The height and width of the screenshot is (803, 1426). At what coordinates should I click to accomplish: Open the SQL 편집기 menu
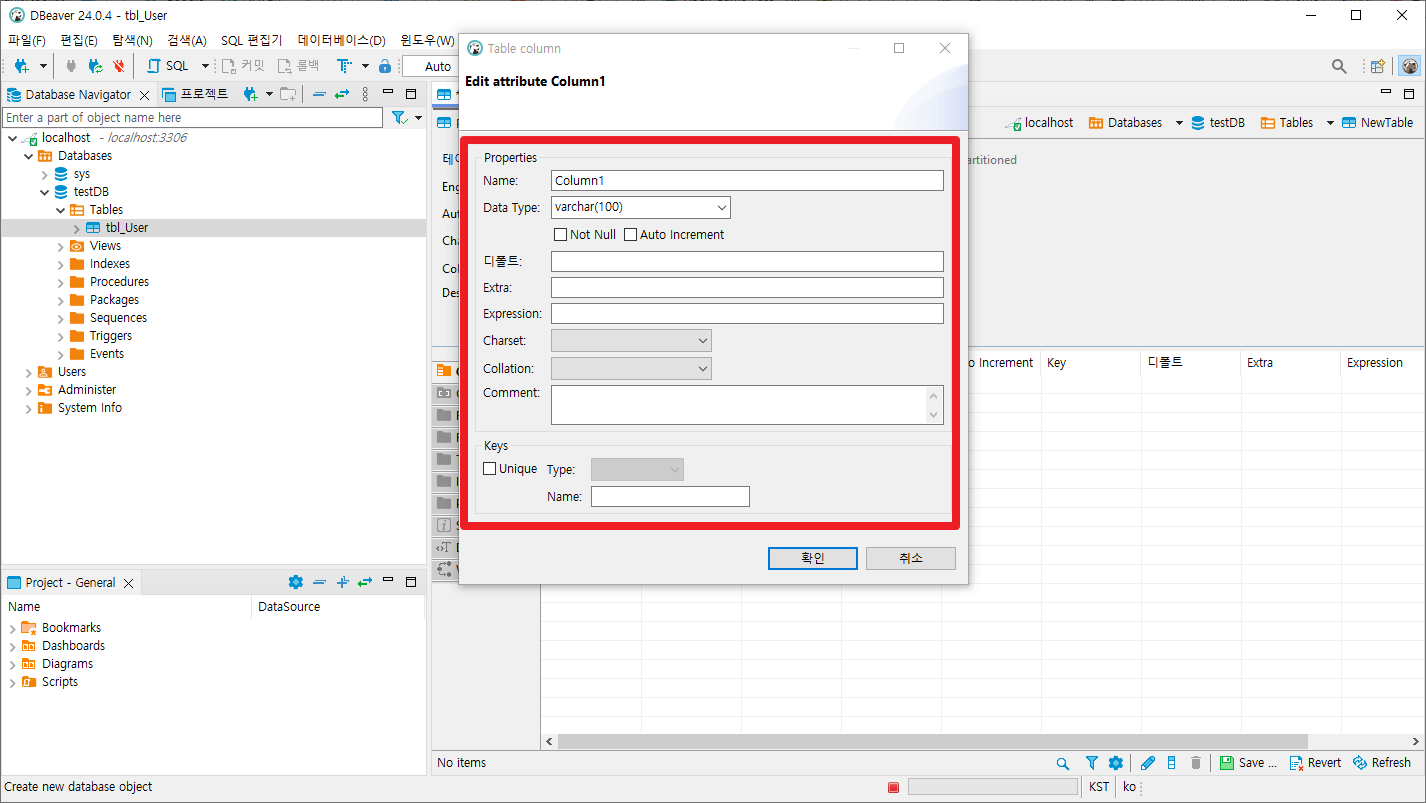click(252, 40)
